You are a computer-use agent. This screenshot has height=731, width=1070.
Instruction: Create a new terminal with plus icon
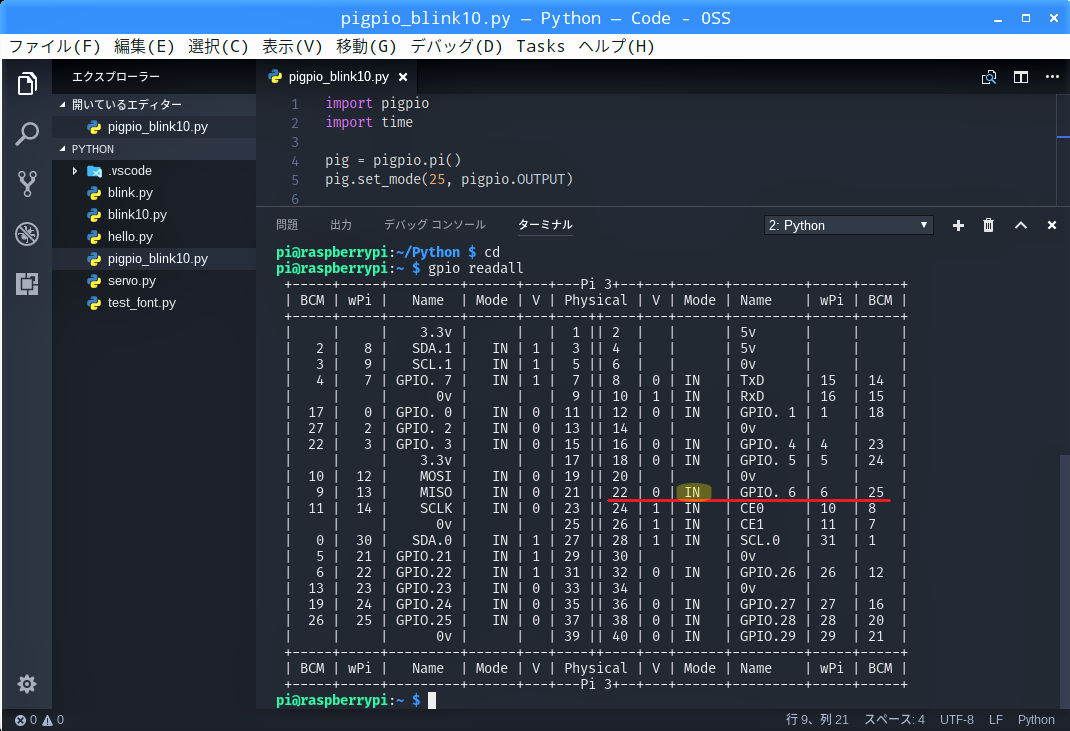tap(958, 225)
